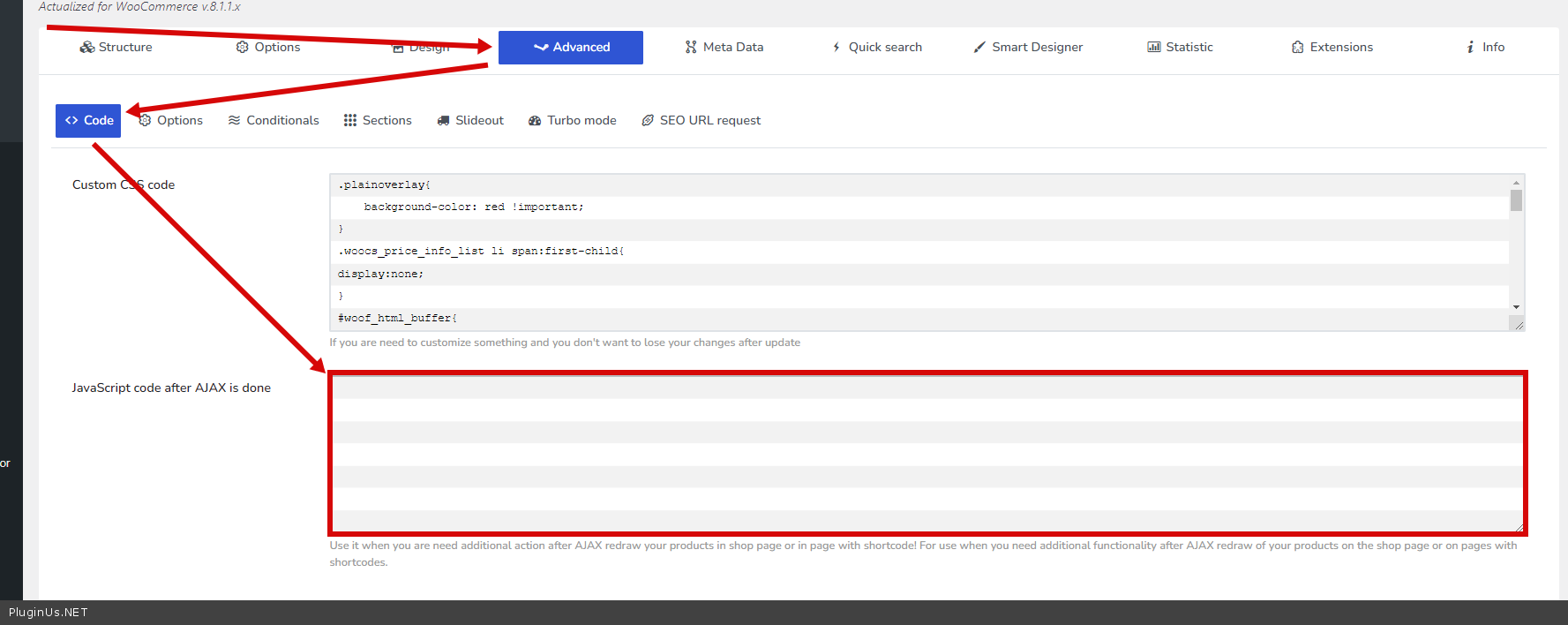Click the Options gear icon in top tabs
Viewport: 1568px width, 625px height.
coord(242,48)
